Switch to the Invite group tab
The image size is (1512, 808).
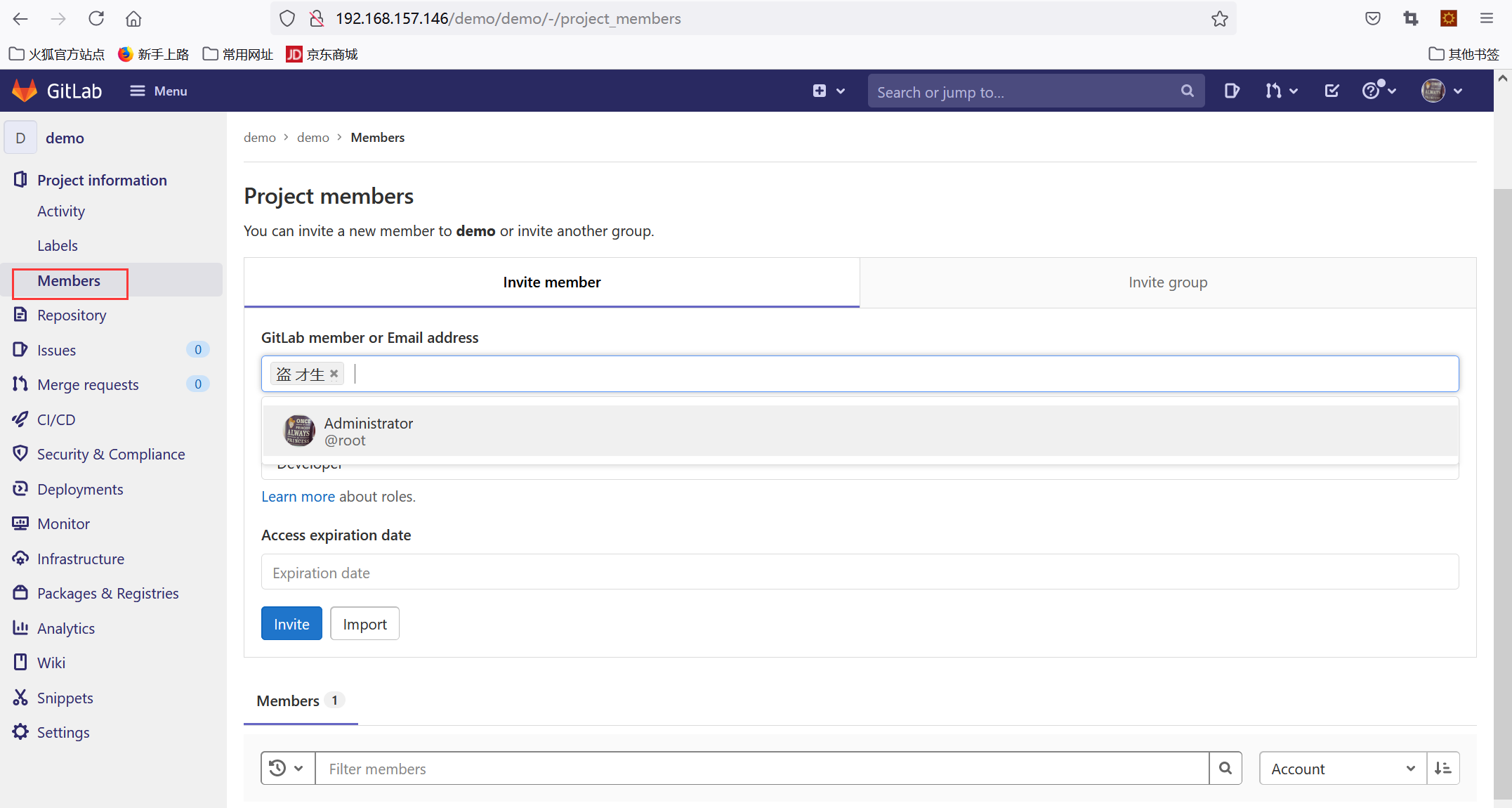(1168, 282)
